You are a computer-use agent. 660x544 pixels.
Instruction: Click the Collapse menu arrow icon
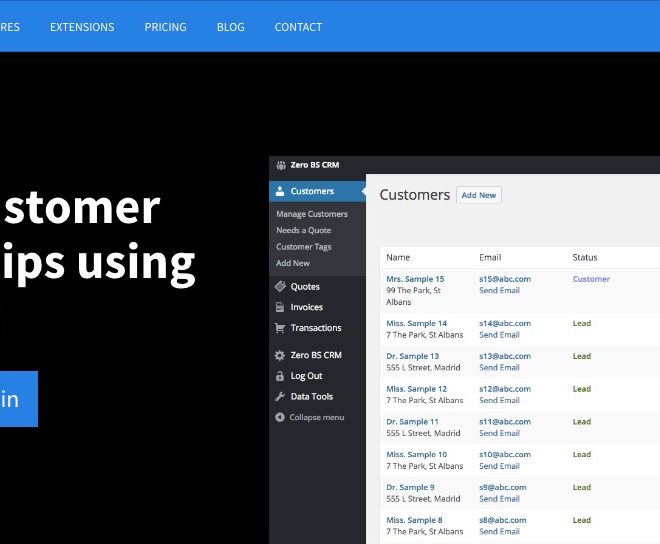pos(280,417)
